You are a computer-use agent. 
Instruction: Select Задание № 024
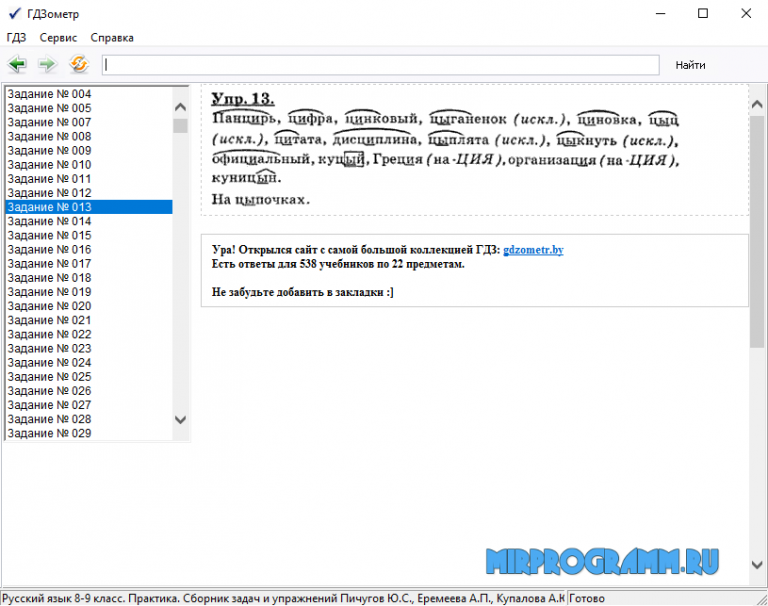point(89,363)
